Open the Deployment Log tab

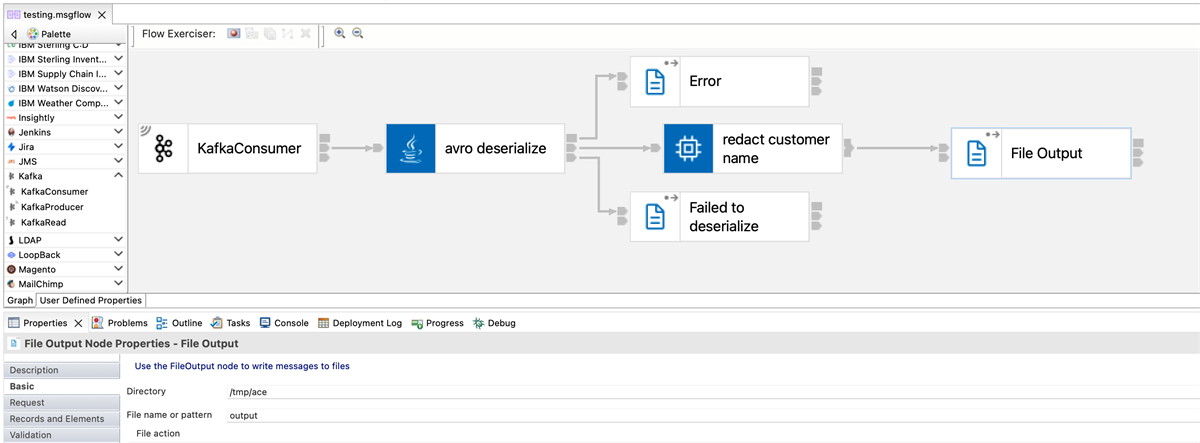(360, 323)
